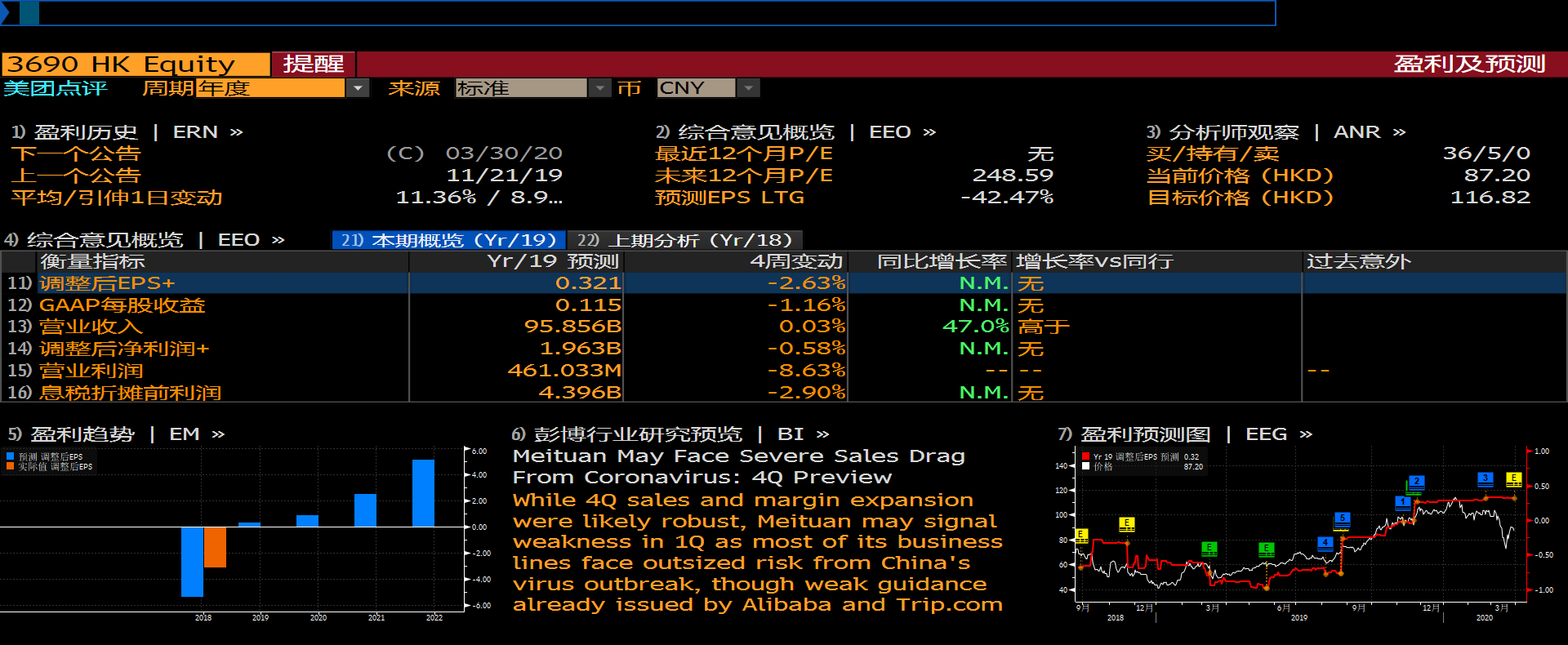The height and width of the screenshot is (645, 1568).
Task: Select the 息税折摊前利润 row
Action: (783, 393)
